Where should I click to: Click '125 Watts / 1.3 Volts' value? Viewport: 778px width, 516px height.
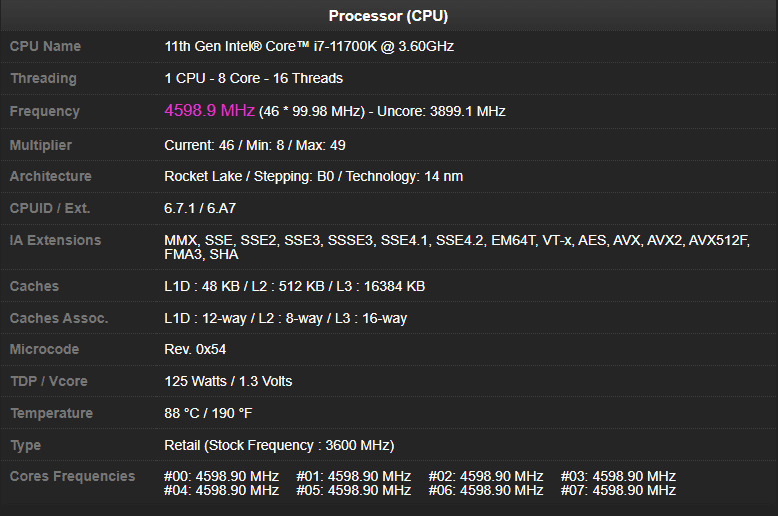coord(228,381)
